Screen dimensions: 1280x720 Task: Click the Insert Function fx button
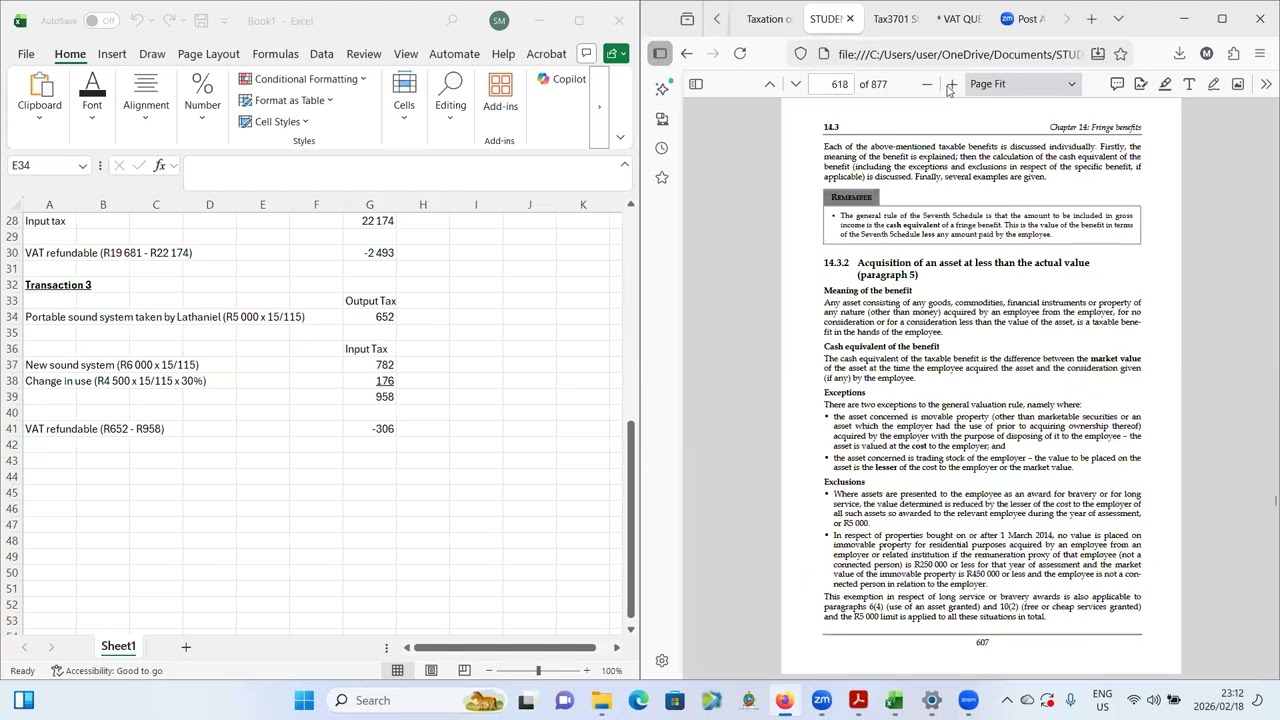click(x=159, y=166)
